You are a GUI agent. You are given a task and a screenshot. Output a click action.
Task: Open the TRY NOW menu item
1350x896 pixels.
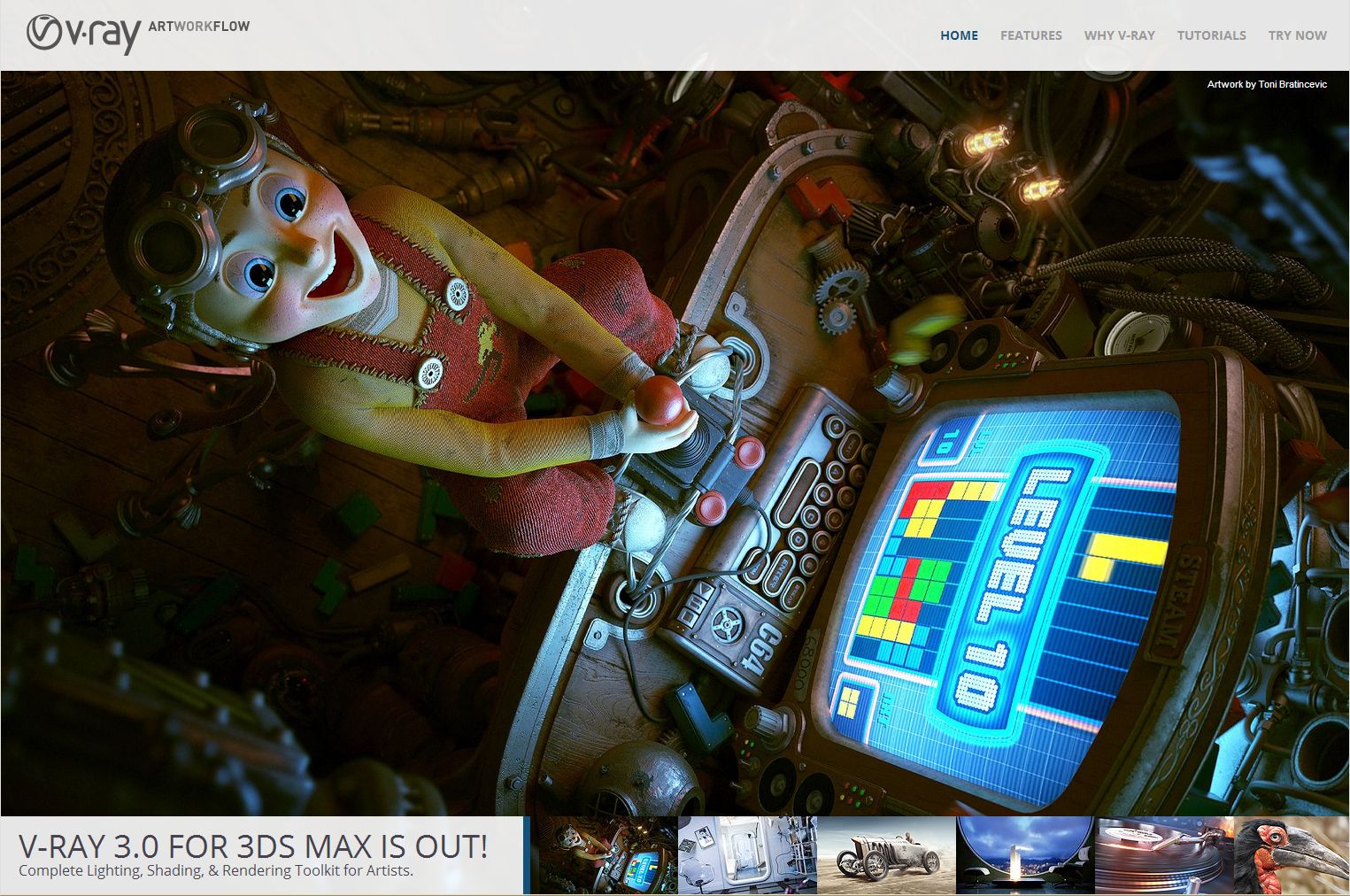click(x=1297, y=35)
